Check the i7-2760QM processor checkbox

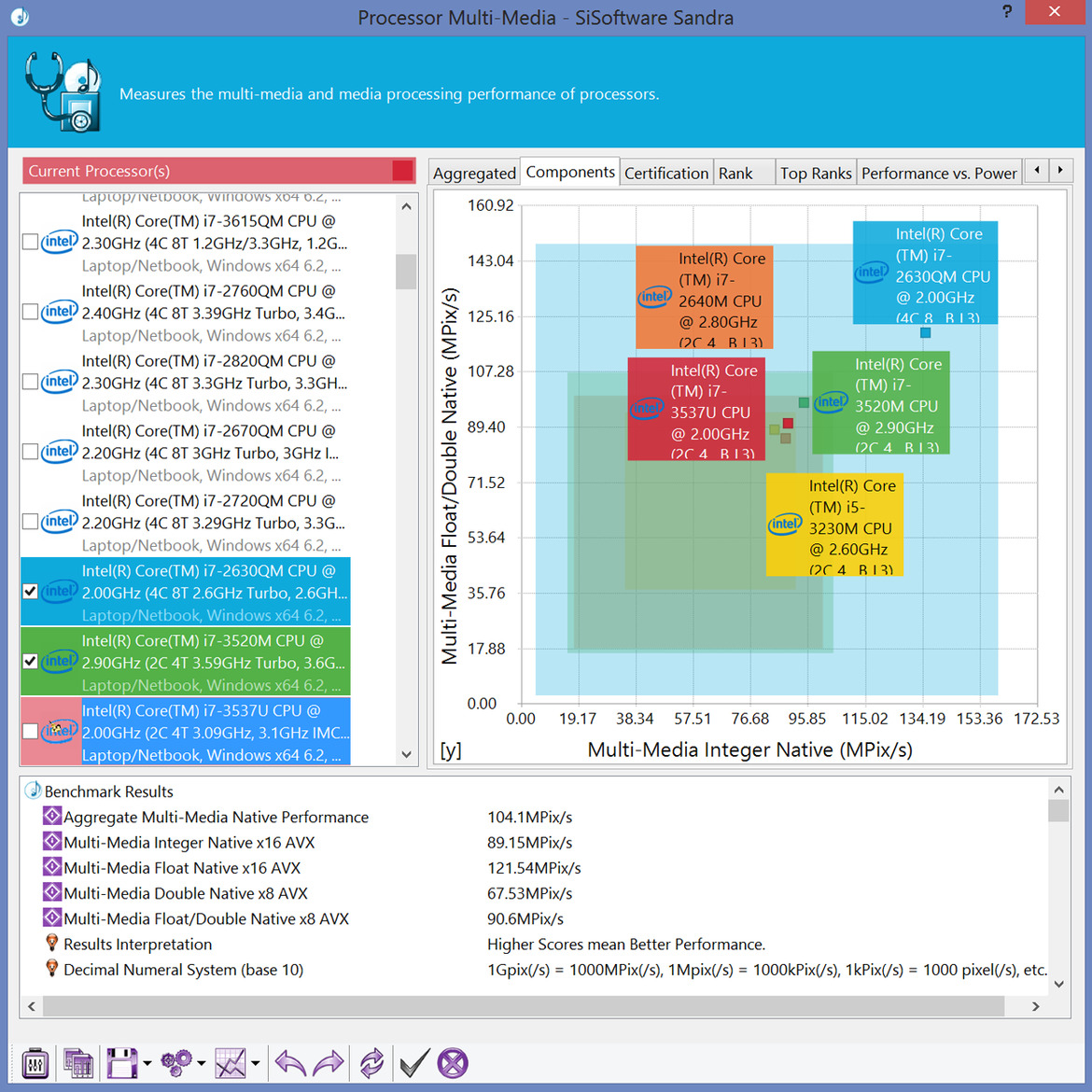(x=30, y=312)
